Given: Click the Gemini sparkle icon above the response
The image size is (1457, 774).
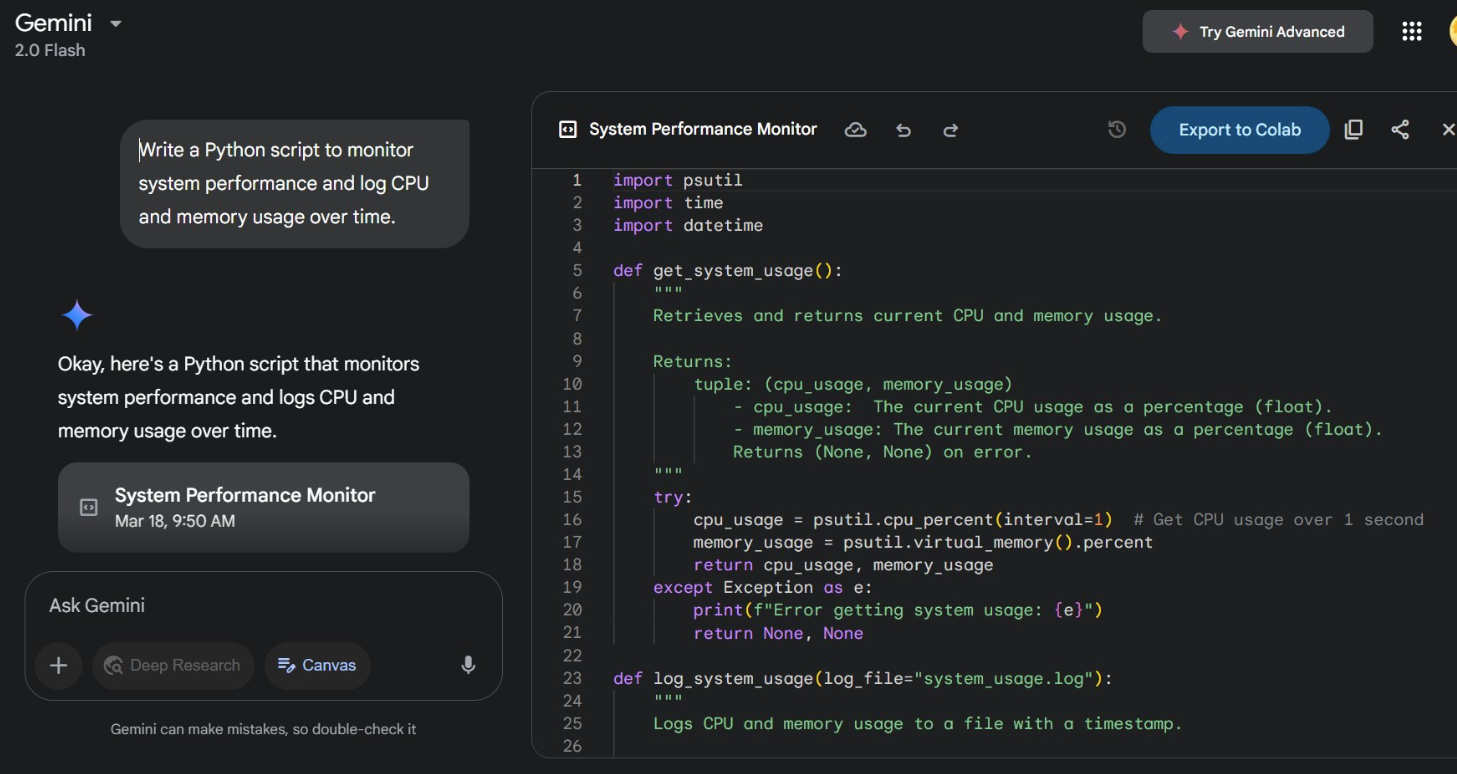Looking at the screenshot, I should tap(77, 316).
